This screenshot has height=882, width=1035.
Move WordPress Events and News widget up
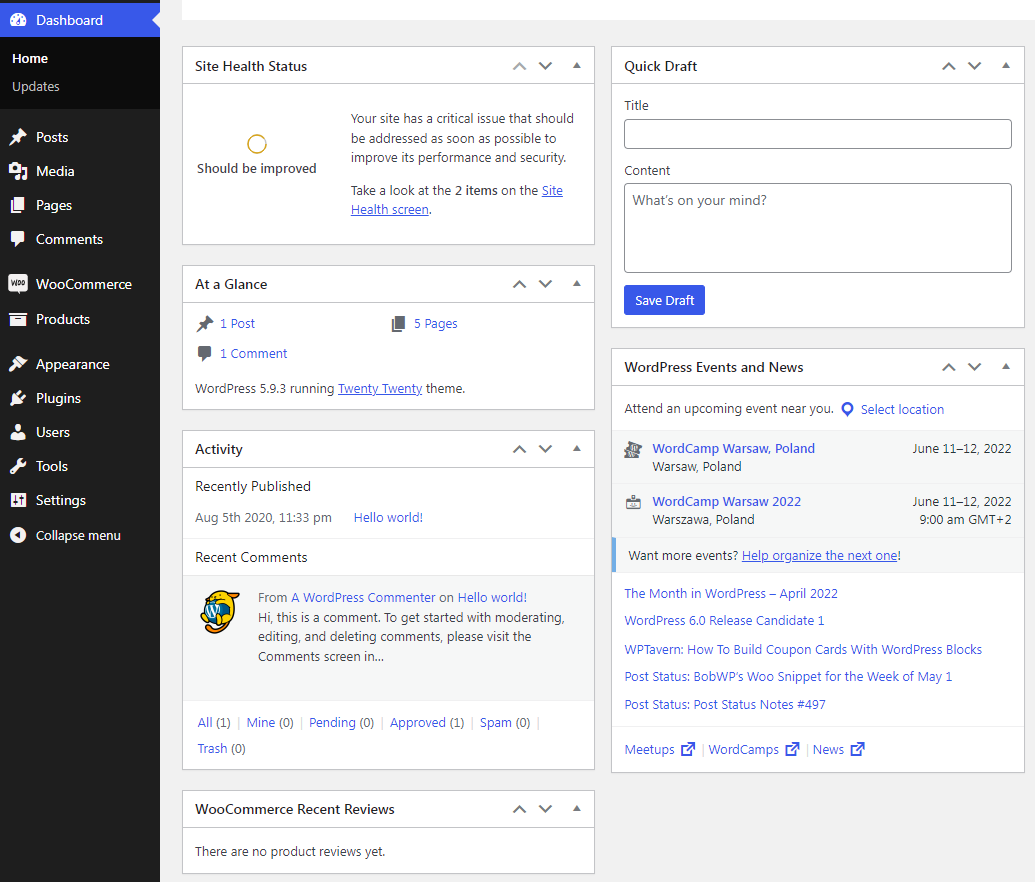949,367
